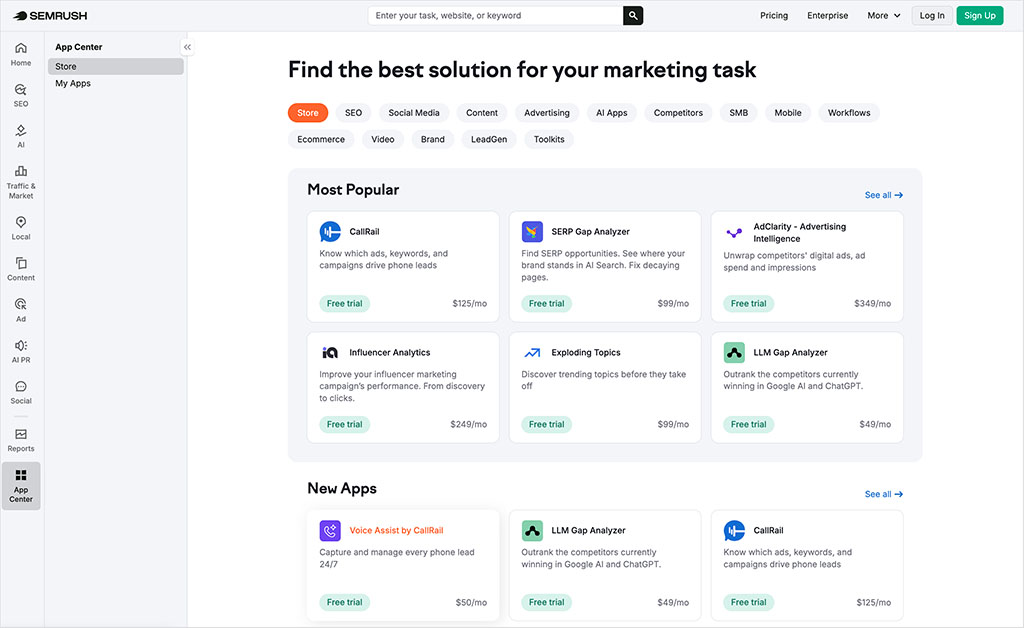Click the $249/mo price text
The width and height of the screenshot is (1024, 628).
pos(468,424)
